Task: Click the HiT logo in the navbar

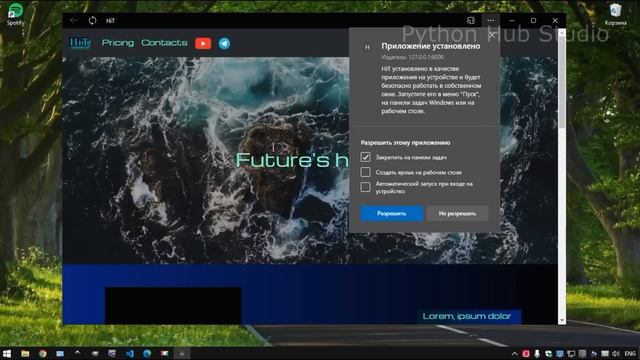Action: tap(80, 42)
